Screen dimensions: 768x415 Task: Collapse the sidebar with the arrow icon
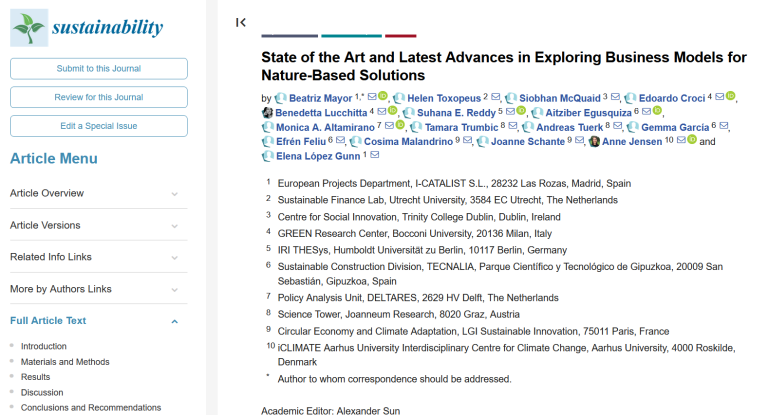tap(241, 22)
